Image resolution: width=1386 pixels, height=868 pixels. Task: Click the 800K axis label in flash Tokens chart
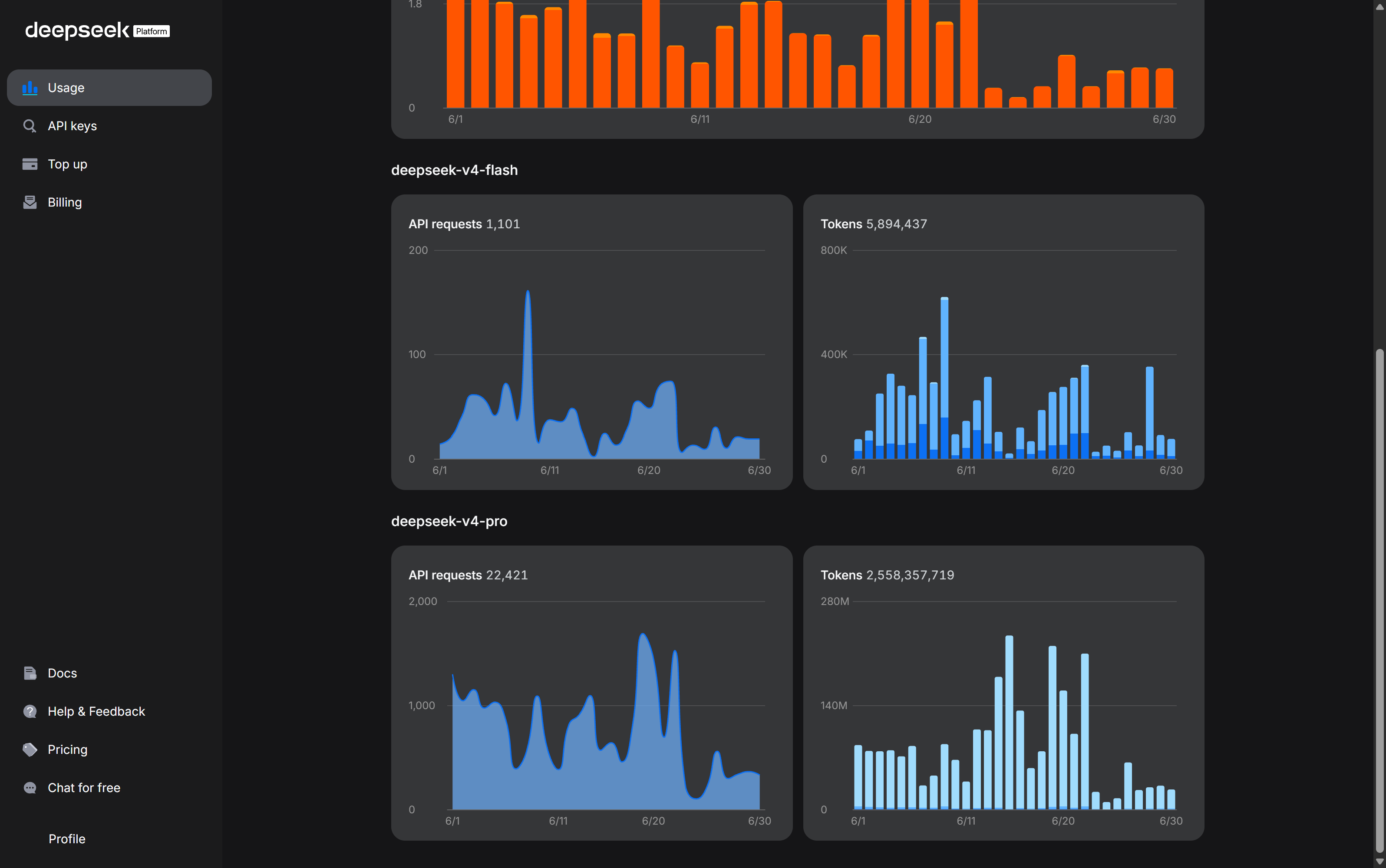click(x=834, y=250)
